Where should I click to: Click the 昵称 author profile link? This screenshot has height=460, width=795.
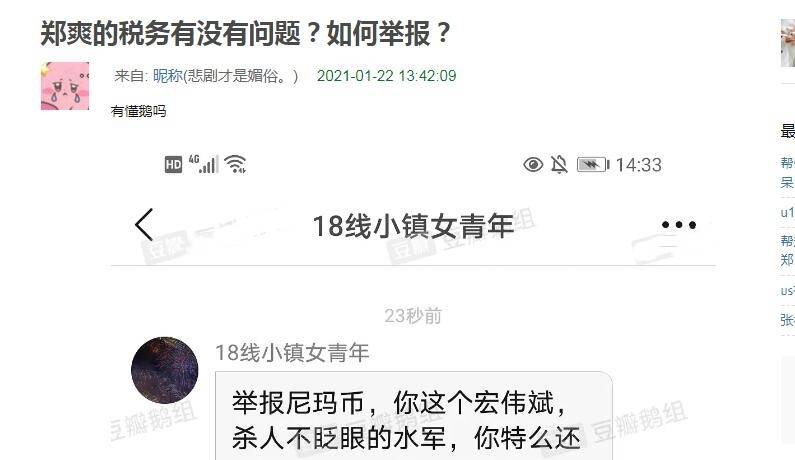[168, 76]
